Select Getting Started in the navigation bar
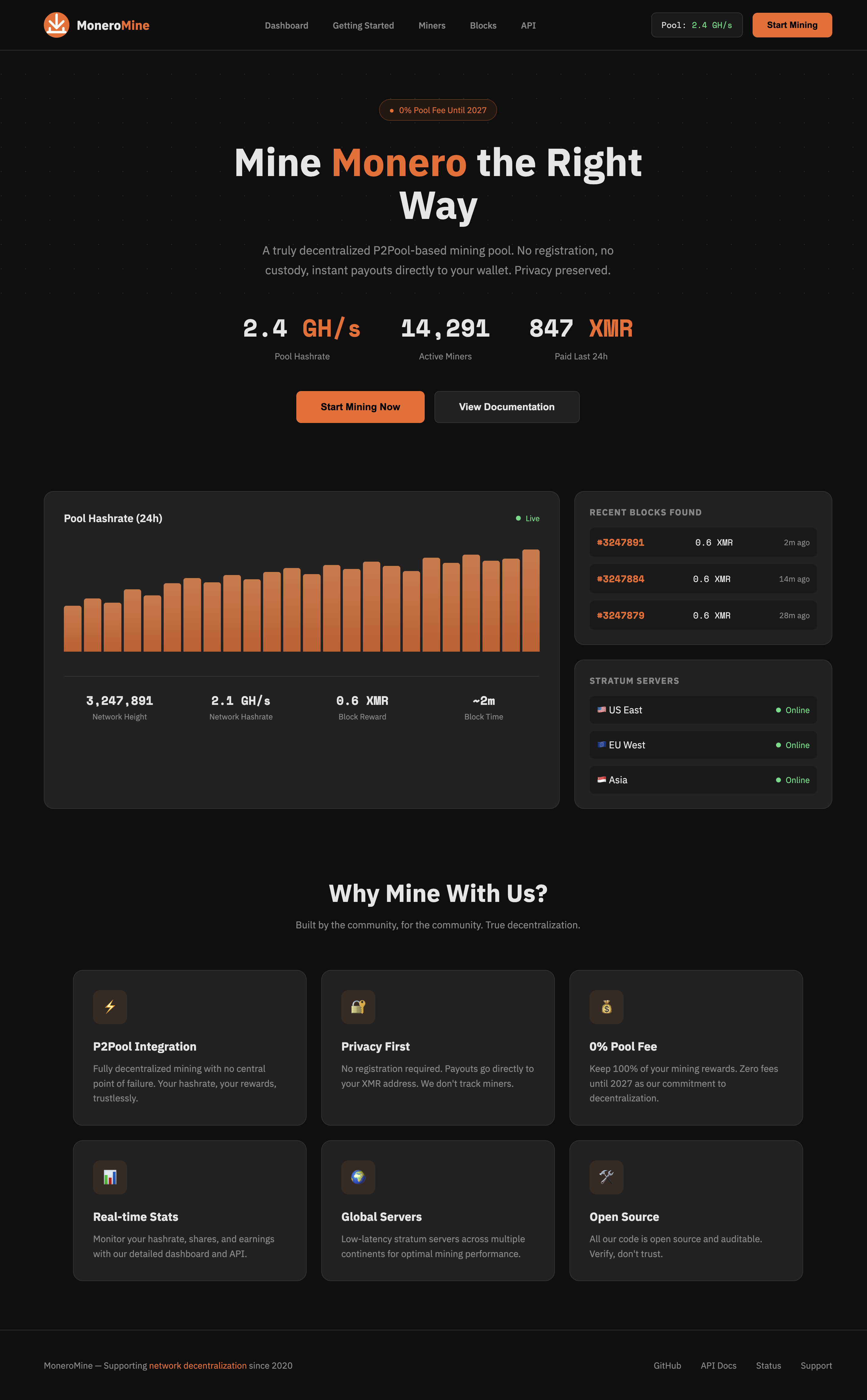 [363, 25]
